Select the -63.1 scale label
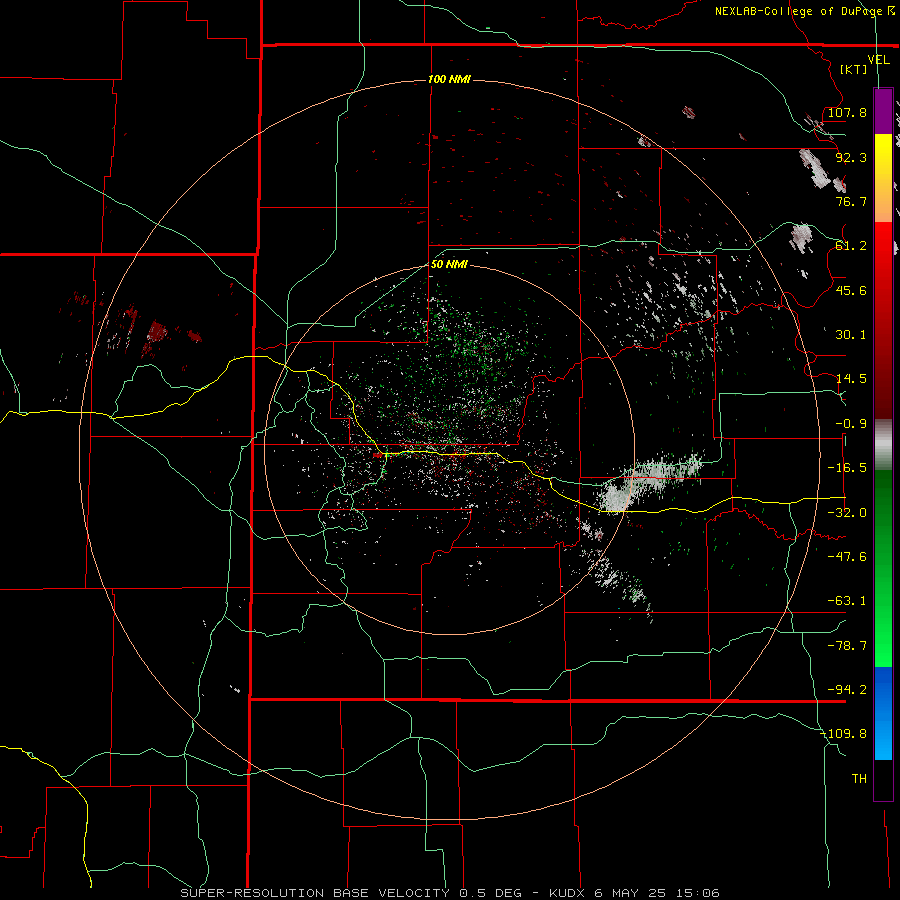900x900 pixels. pyautogui.click(x=847, y=601)
